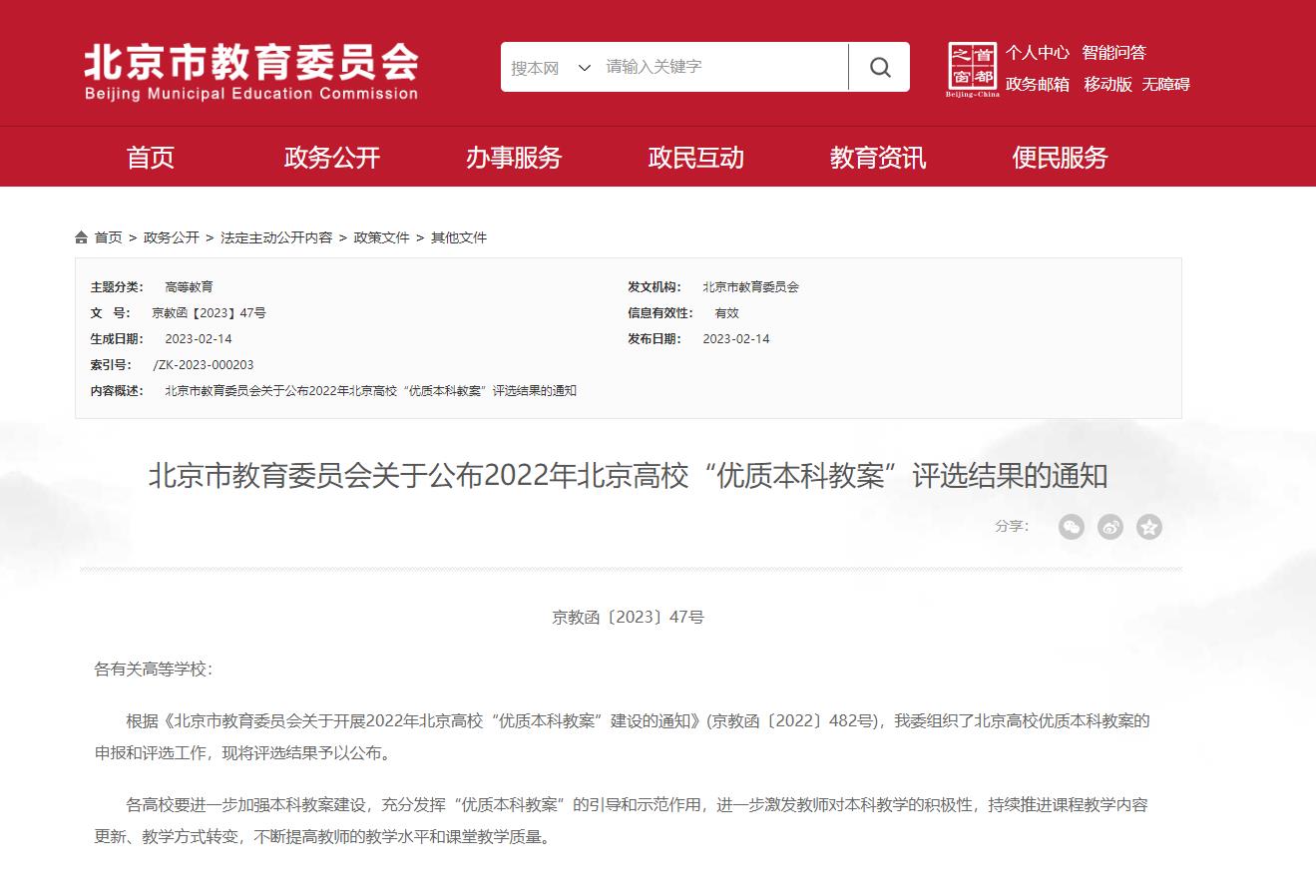This screenshot has height=896, width=1316.
Task: Open the 搜本网 search scope dropdown
Action: (x=552, y=67)
